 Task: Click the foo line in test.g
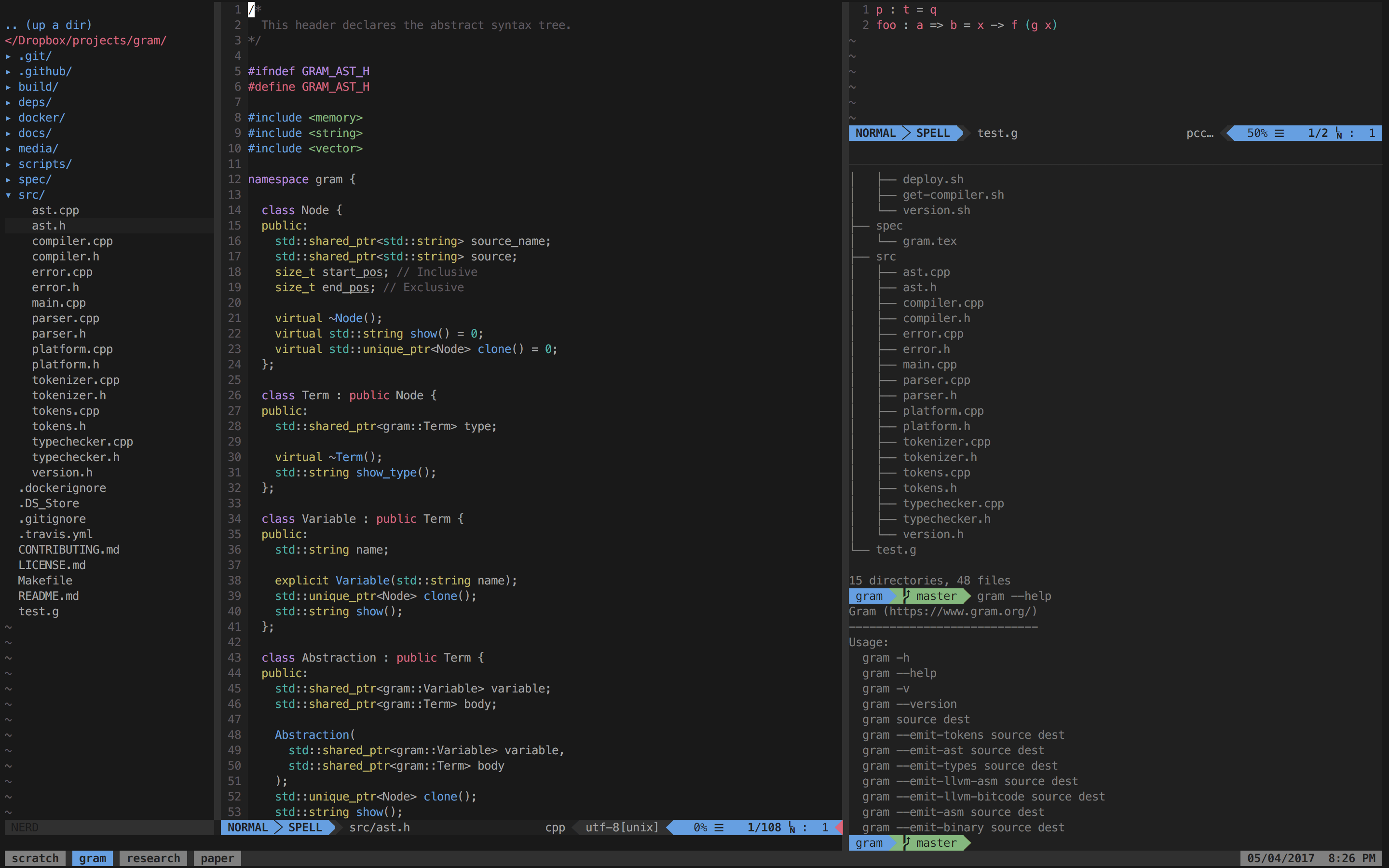click(967, 25)
